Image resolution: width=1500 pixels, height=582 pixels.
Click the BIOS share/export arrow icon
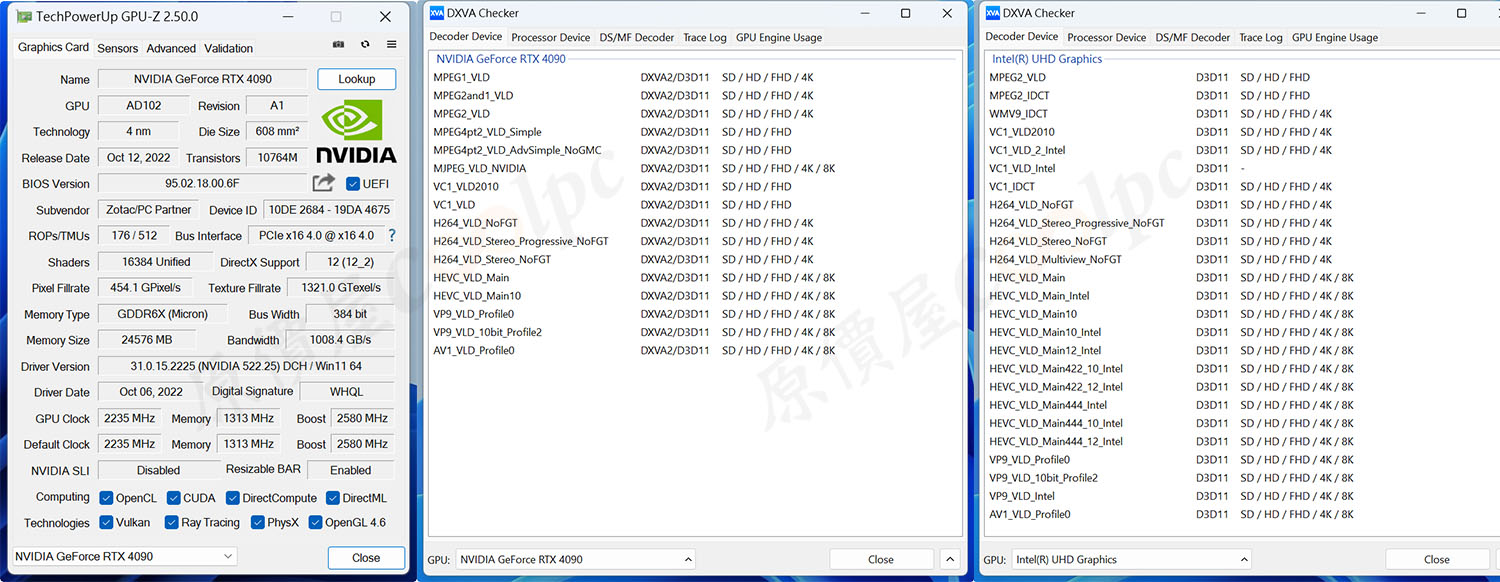tap(323, 183)
